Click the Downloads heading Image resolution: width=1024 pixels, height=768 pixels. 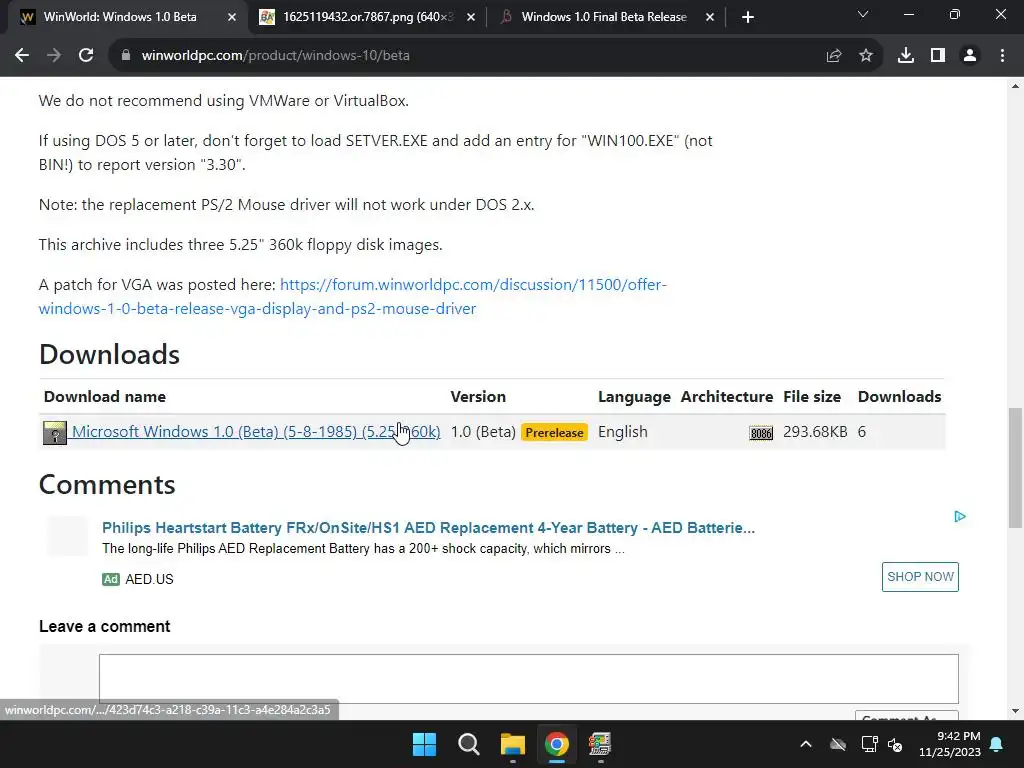click(109, 354)
